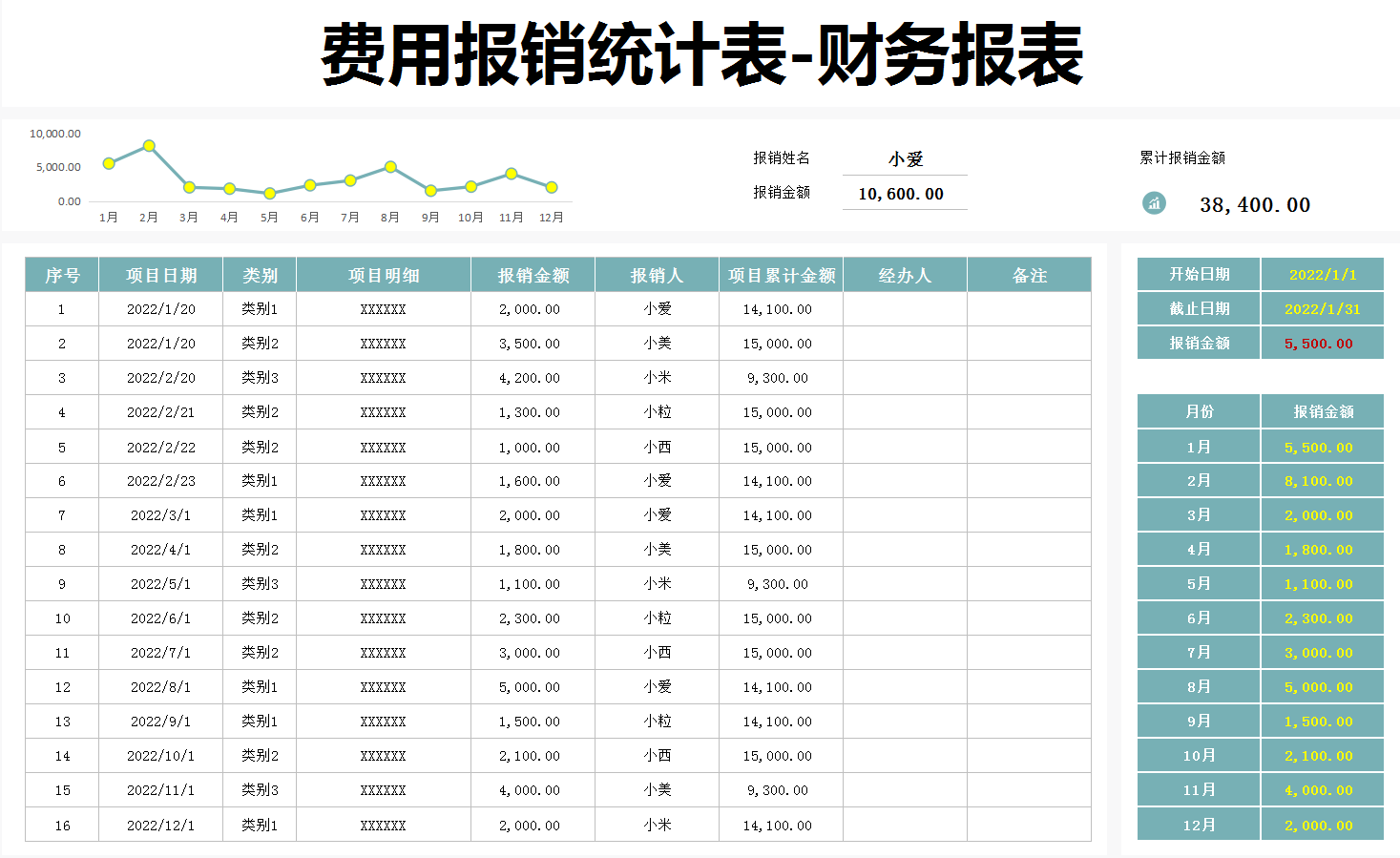Click the 累计报销金额 total 38,400.00
The width and height of the screenshot is (1400, 858).
click(x=1255, y=203)
